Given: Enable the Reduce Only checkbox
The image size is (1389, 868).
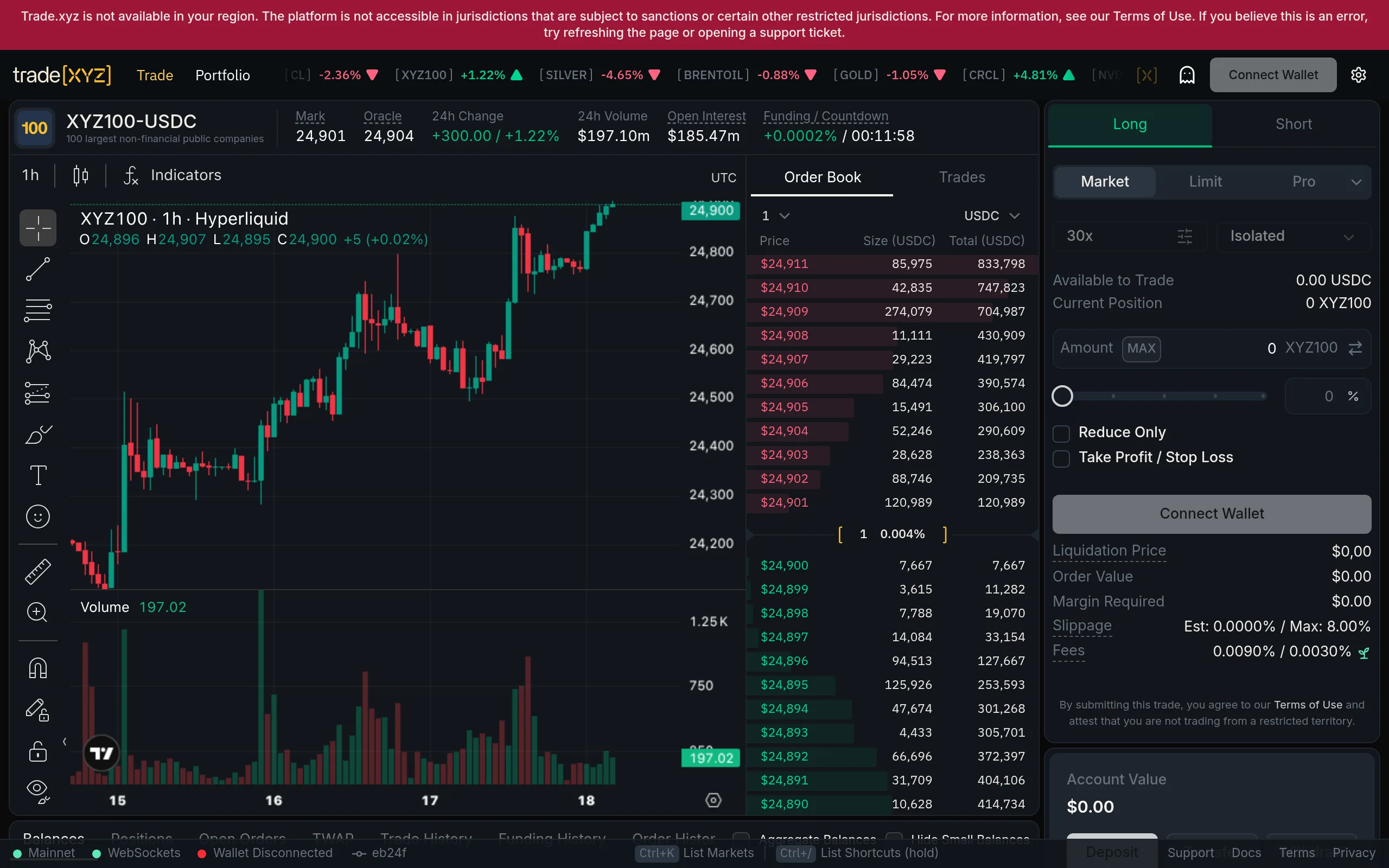Looking at the screenshot, I should point(1061,433).
